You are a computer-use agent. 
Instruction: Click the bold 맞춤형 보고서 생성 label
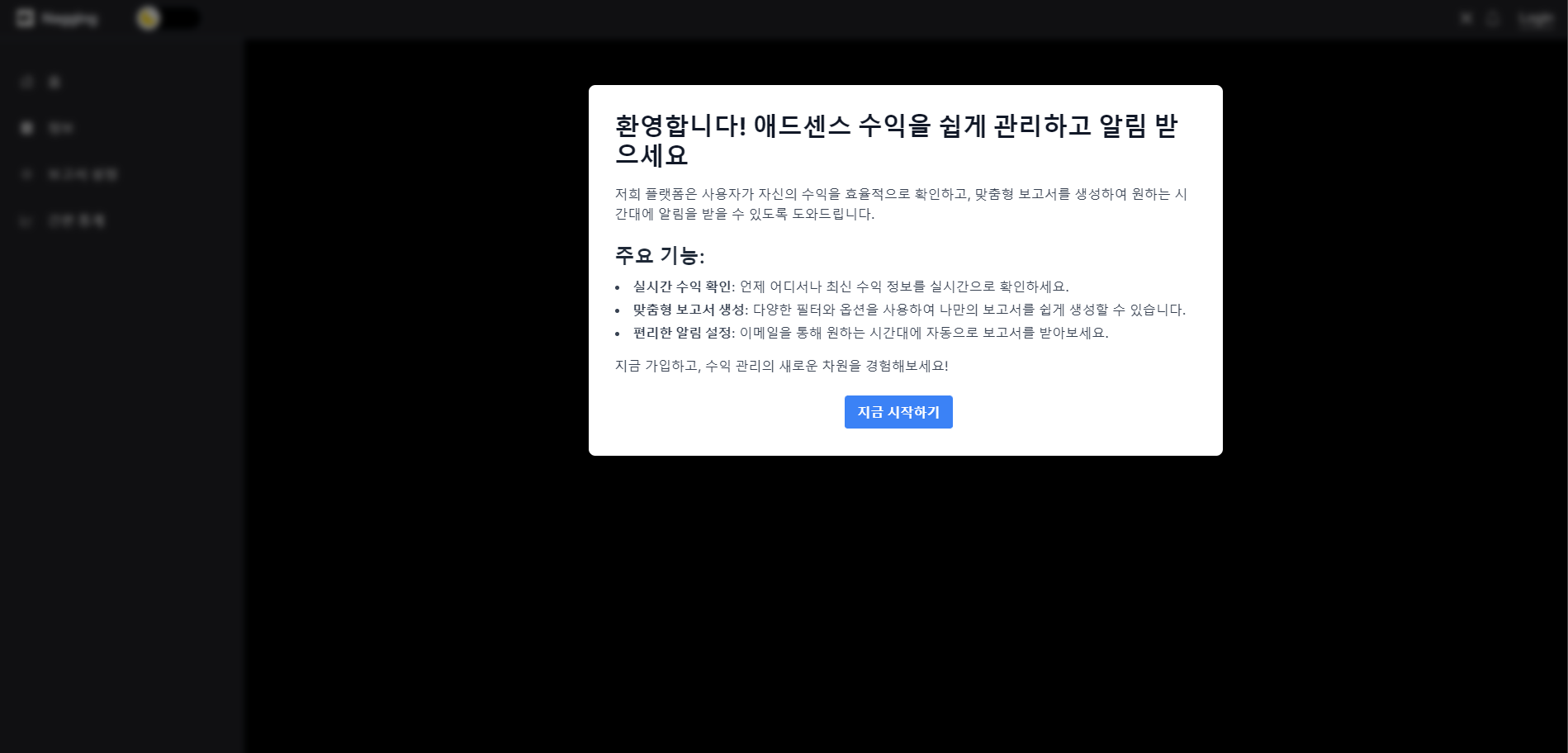pyautogui.click(x=689, y=310)
